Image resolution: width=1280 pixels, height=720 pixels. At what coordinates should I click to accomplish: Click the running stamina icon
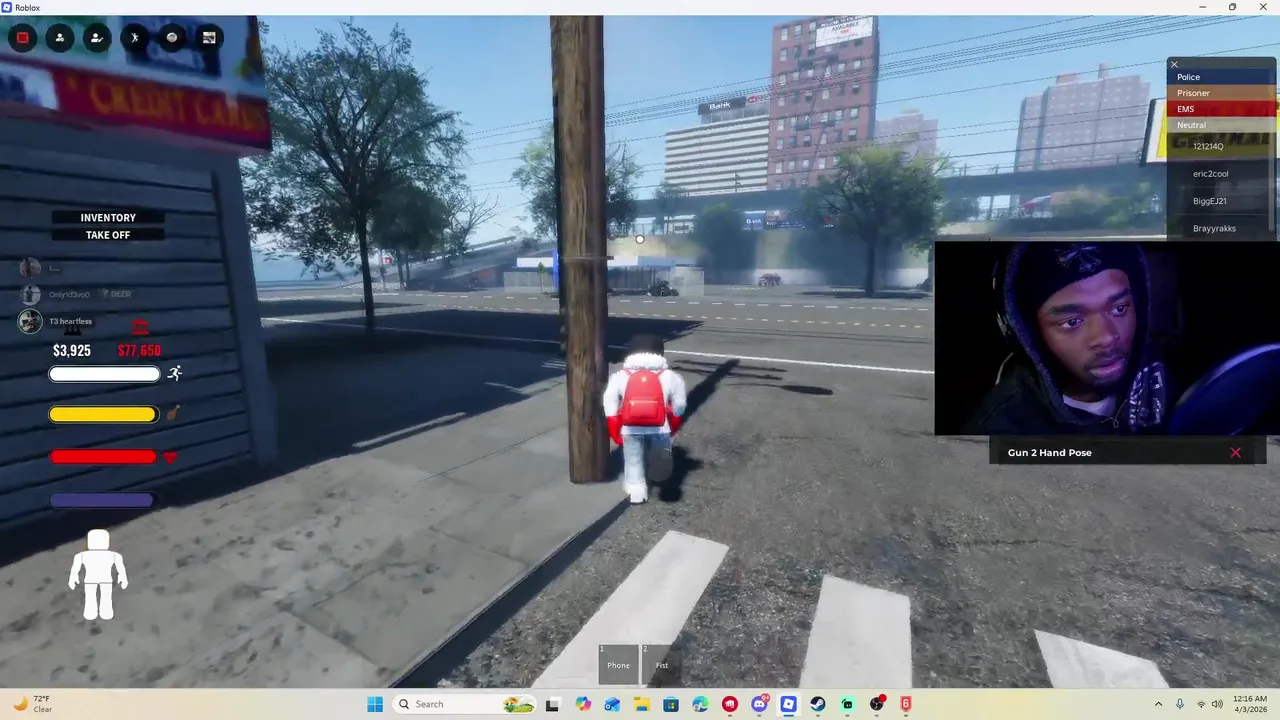(x=175, y=373)
